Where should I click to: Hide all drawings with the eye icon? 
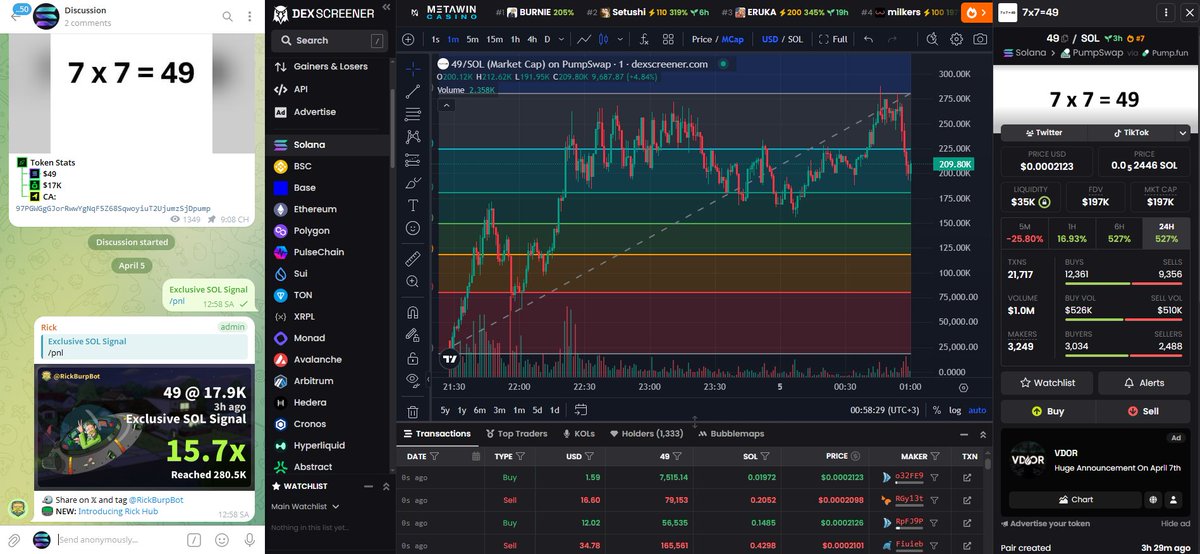(x=412, y=380)
